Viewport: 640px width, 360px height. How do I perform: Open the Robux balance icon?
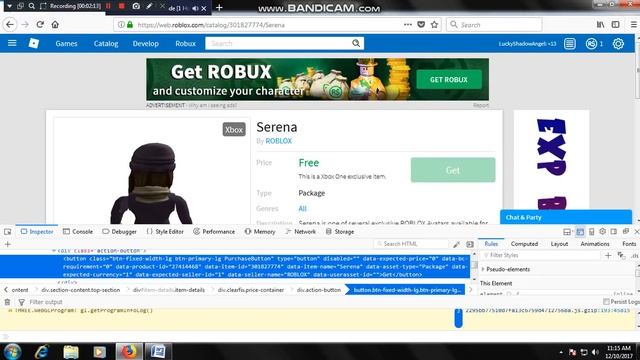(x=591, y=43)
